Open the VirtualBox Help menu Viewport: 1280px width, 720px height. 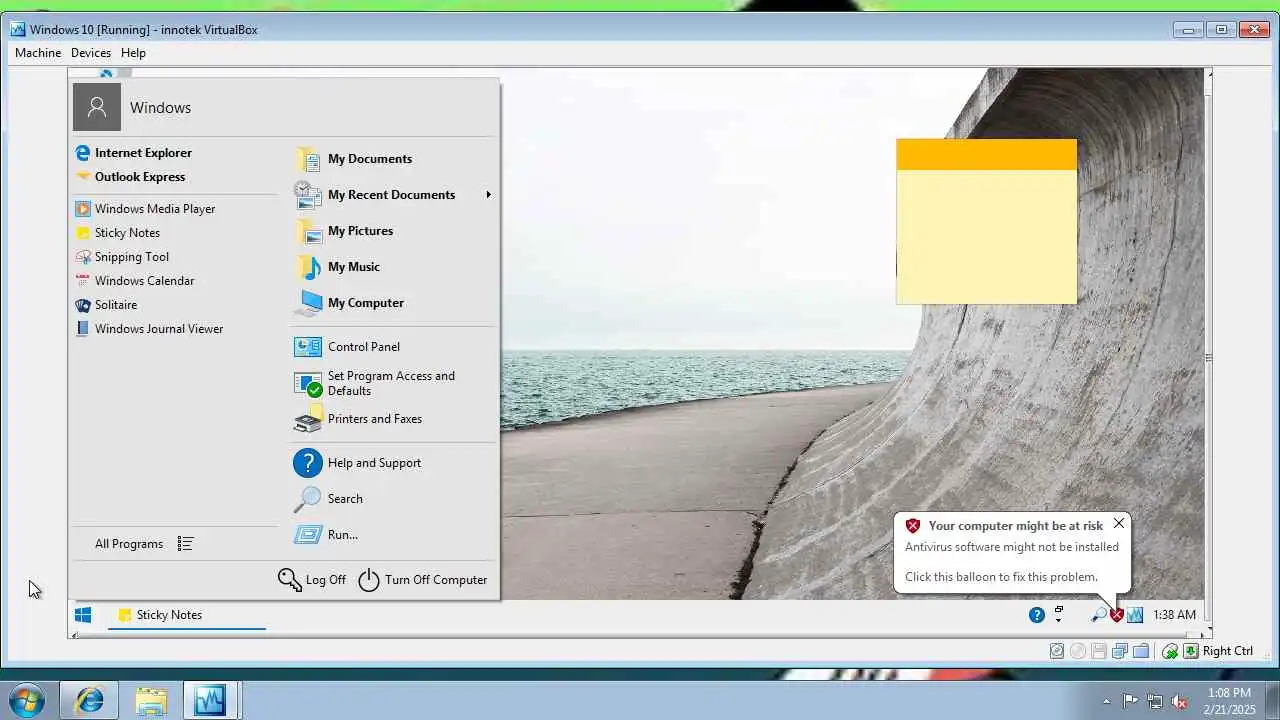click(133, 53)
